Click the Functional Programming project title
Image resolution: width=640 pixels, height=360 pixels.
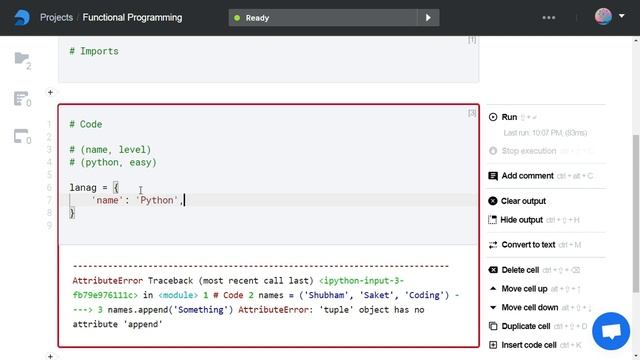[x=132, y=18]
